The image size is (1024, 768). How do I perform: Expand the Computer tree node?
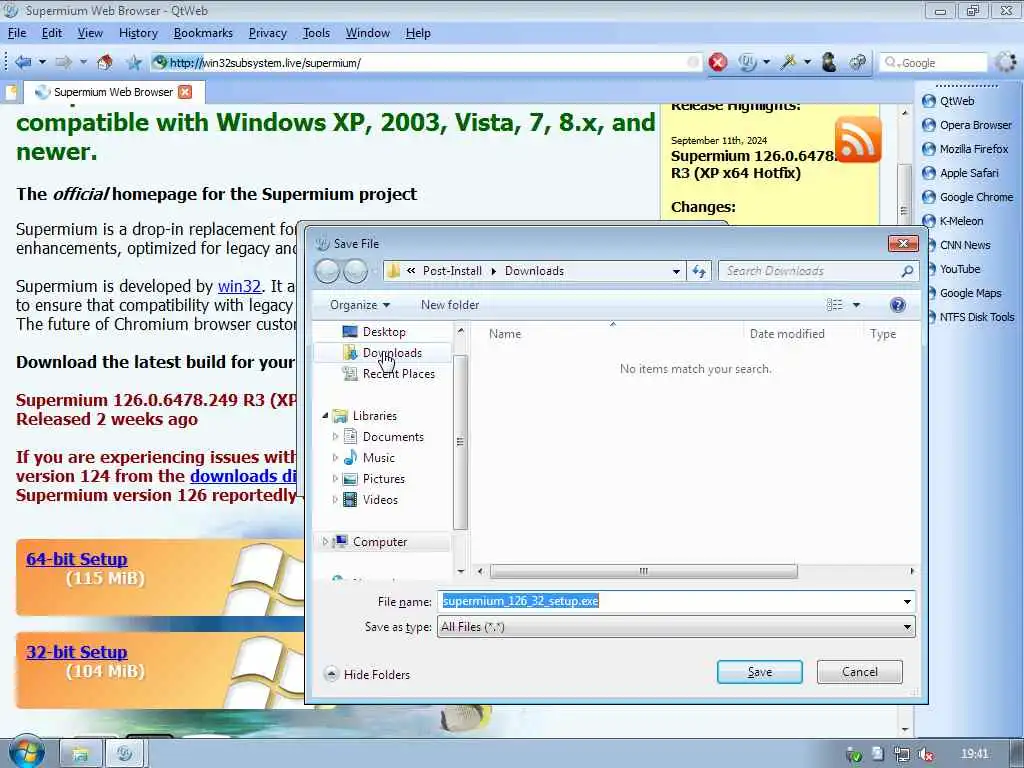pos(325,541)
